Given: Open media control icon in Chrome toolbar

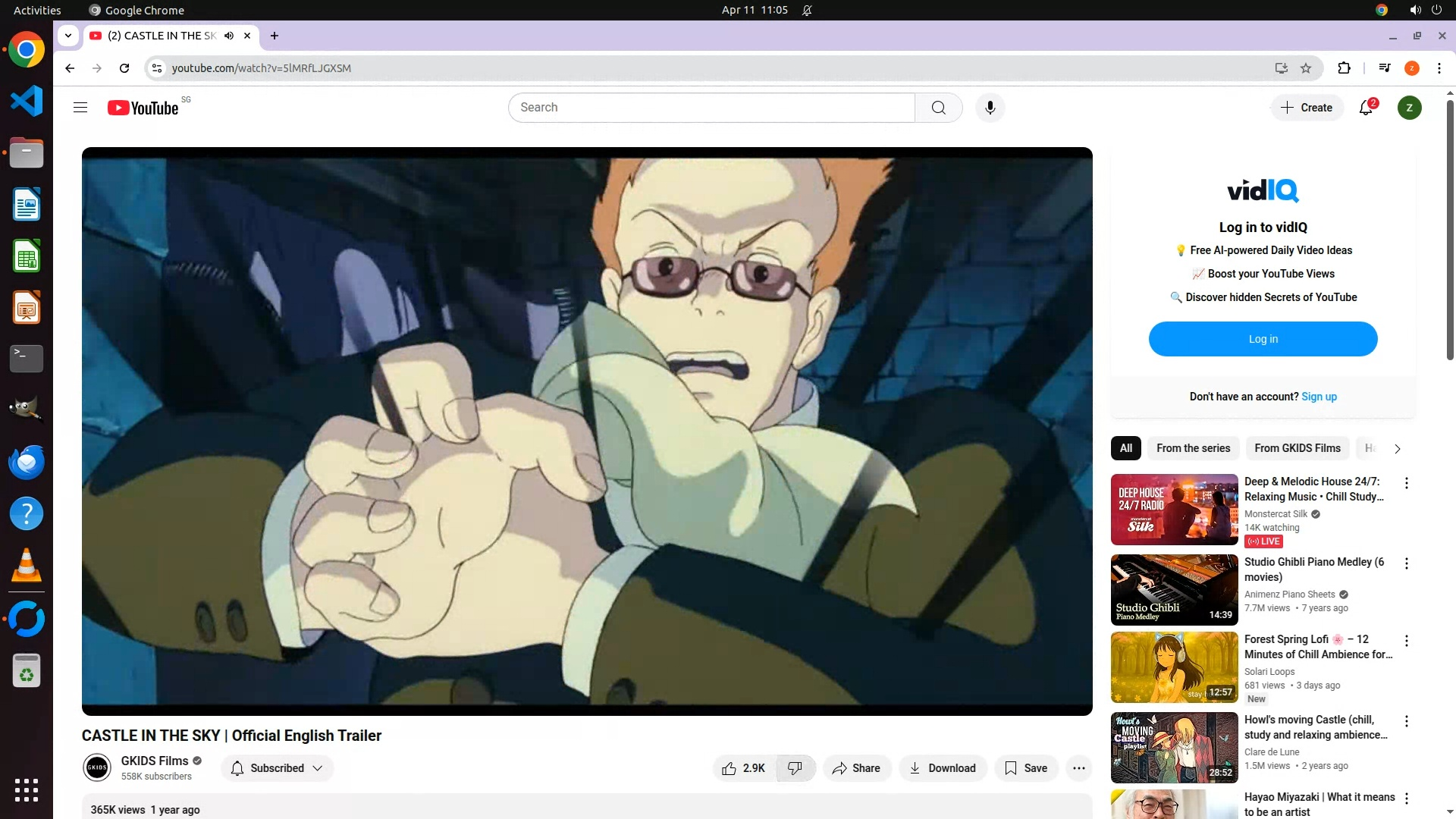Looking at the screenshot, I should point(1385,68).
